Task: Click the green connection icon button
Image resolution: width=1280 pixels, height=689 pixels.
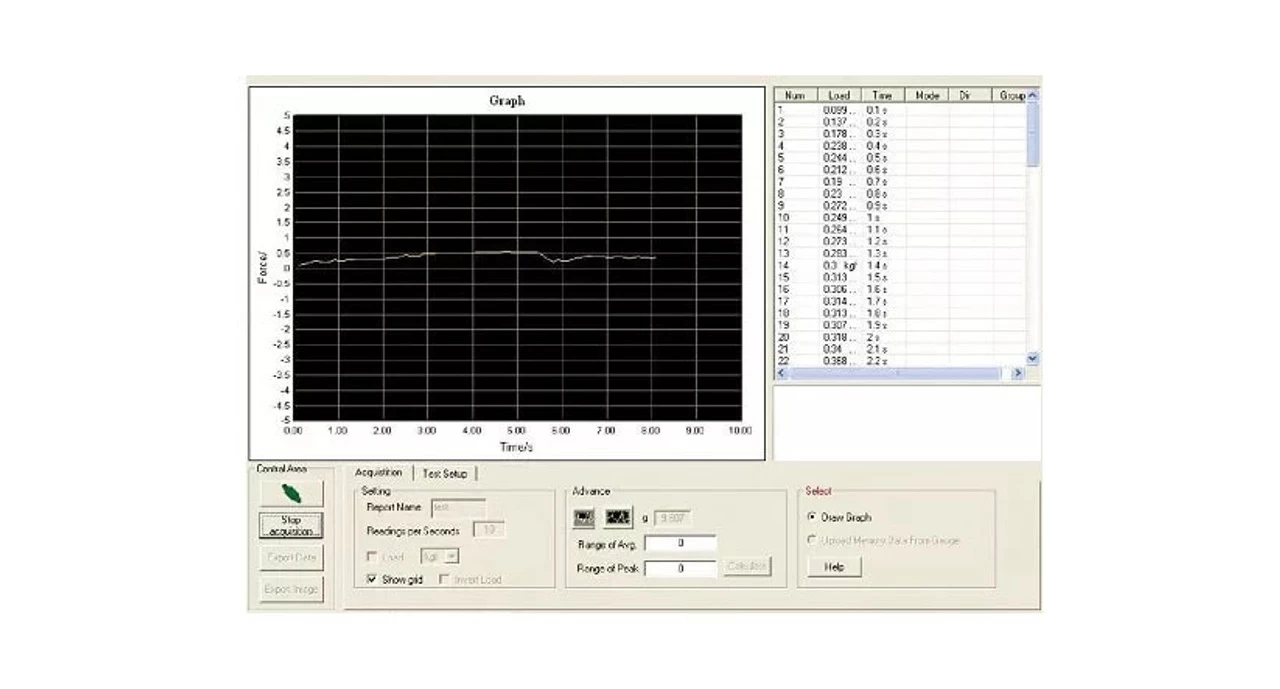Action: pyautogui.click(x=290, y=493)
